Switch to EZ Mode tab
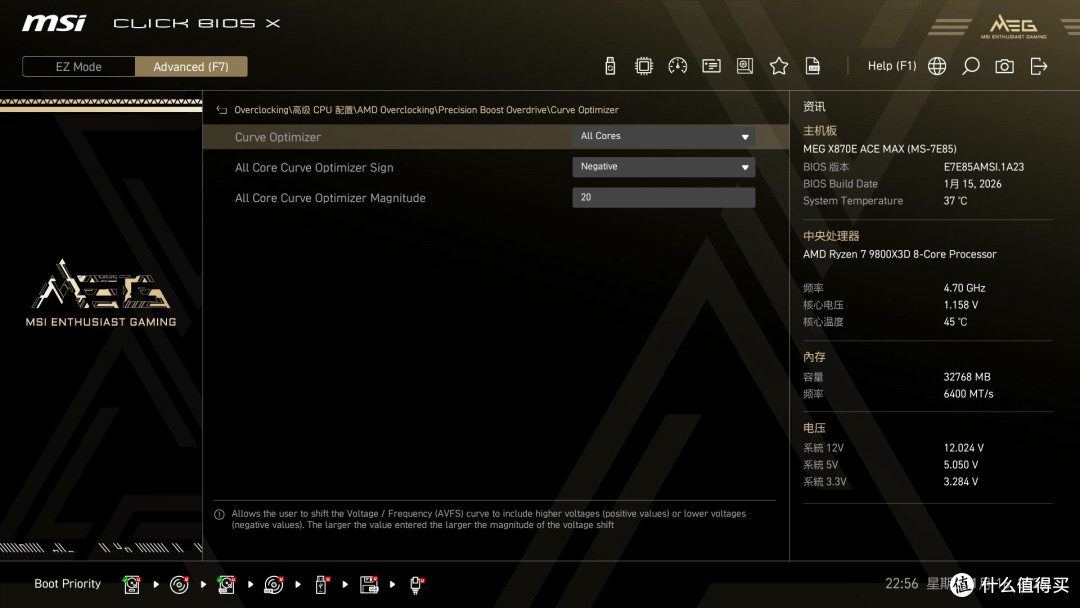The height and width of the screenshot is (608, 1080). pyautogui.click(x=79, y=67)
